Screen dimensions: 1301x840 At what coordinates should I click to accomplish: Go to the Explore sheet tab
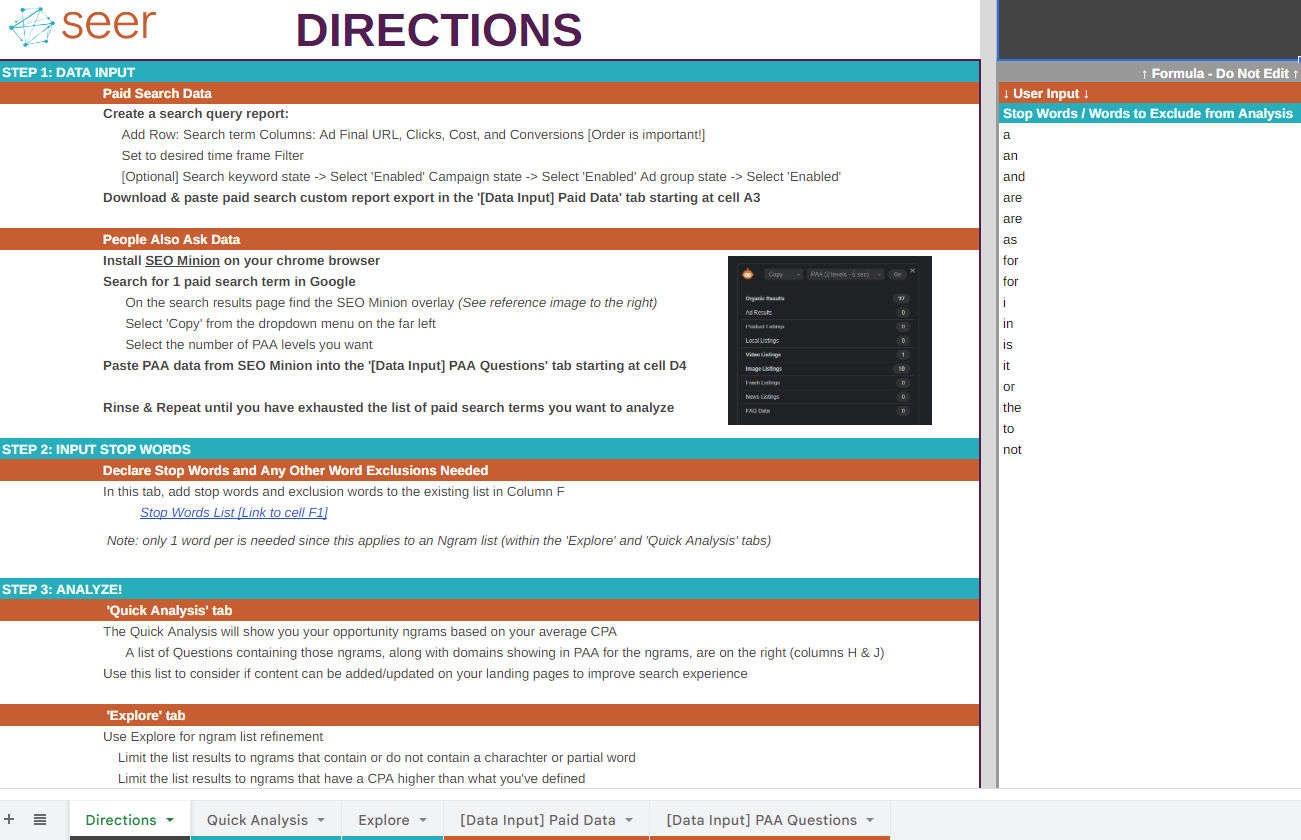pos(383,820)
